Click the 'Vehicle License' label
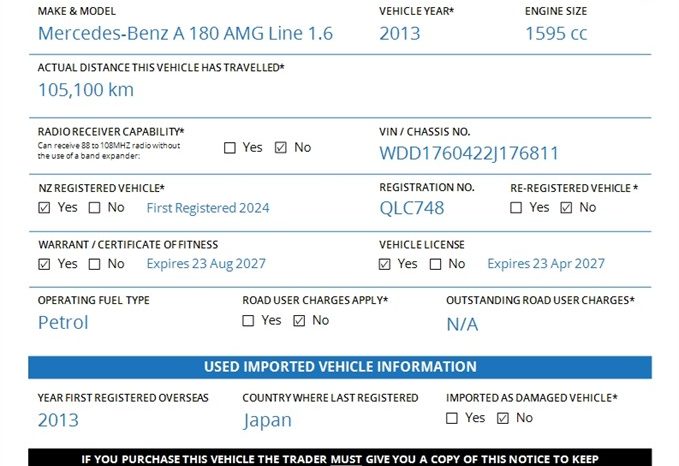The image size is (679, 466). pyautogui.click(x=422, y=245)
